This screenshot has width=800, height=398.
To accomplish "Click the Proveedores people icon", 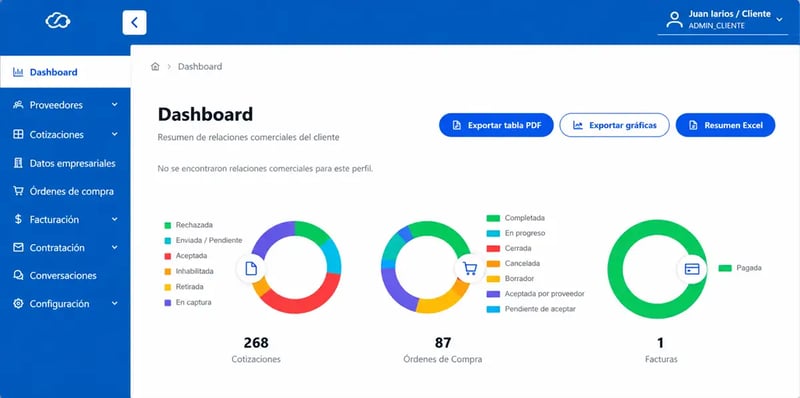I will coord(18,105).
